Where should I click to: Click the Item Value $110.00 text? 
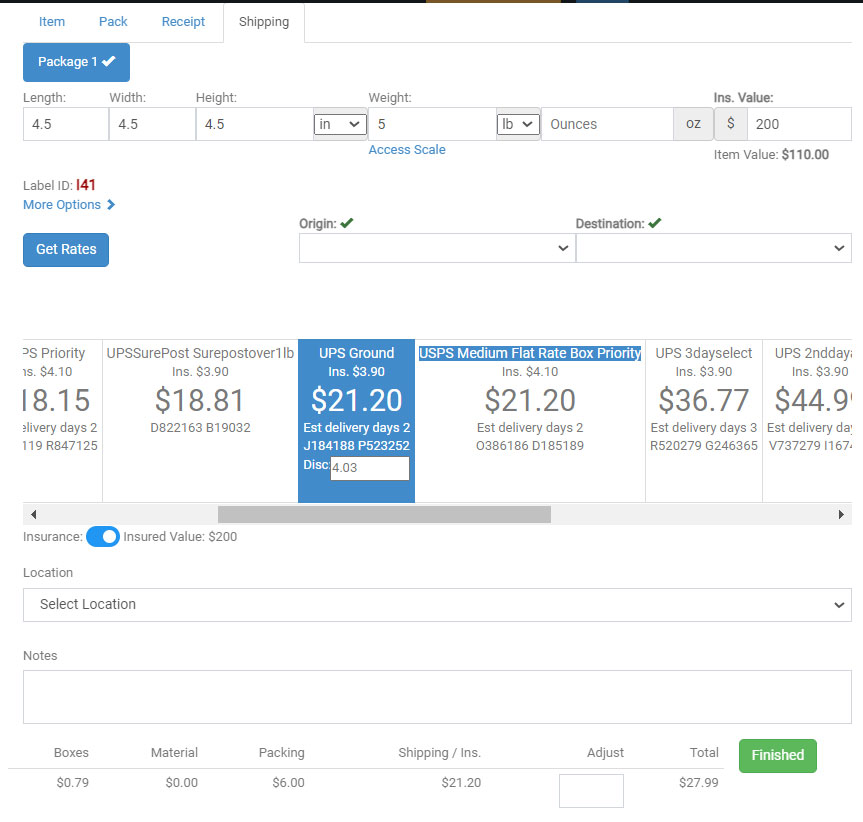click(x=771, y=155)
